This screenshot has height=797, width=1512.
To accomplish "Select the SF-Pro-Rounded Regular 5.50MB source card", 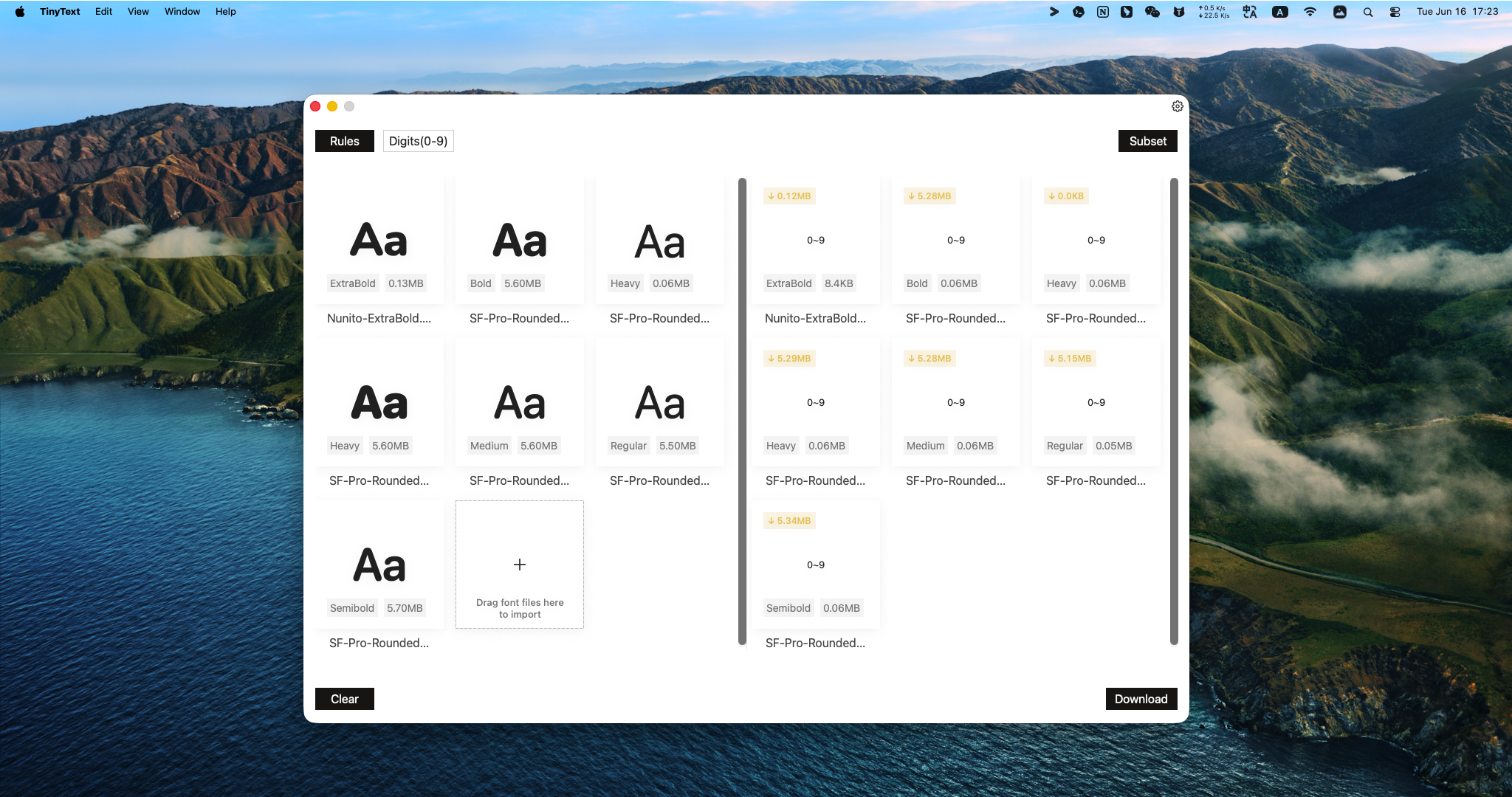I will pyautogui.click(x=660, y=402).
